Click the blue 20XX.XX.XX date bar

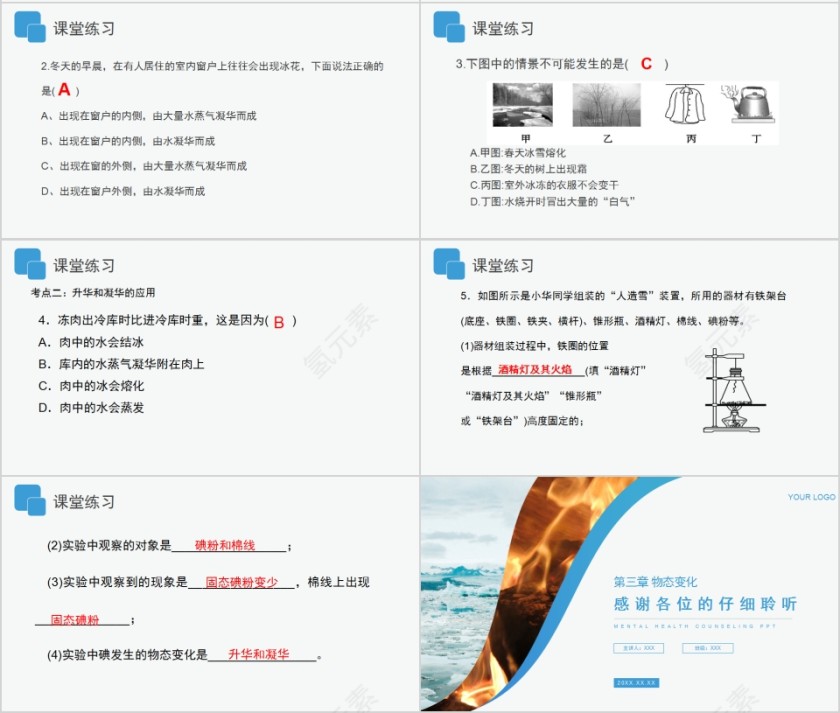638,682
